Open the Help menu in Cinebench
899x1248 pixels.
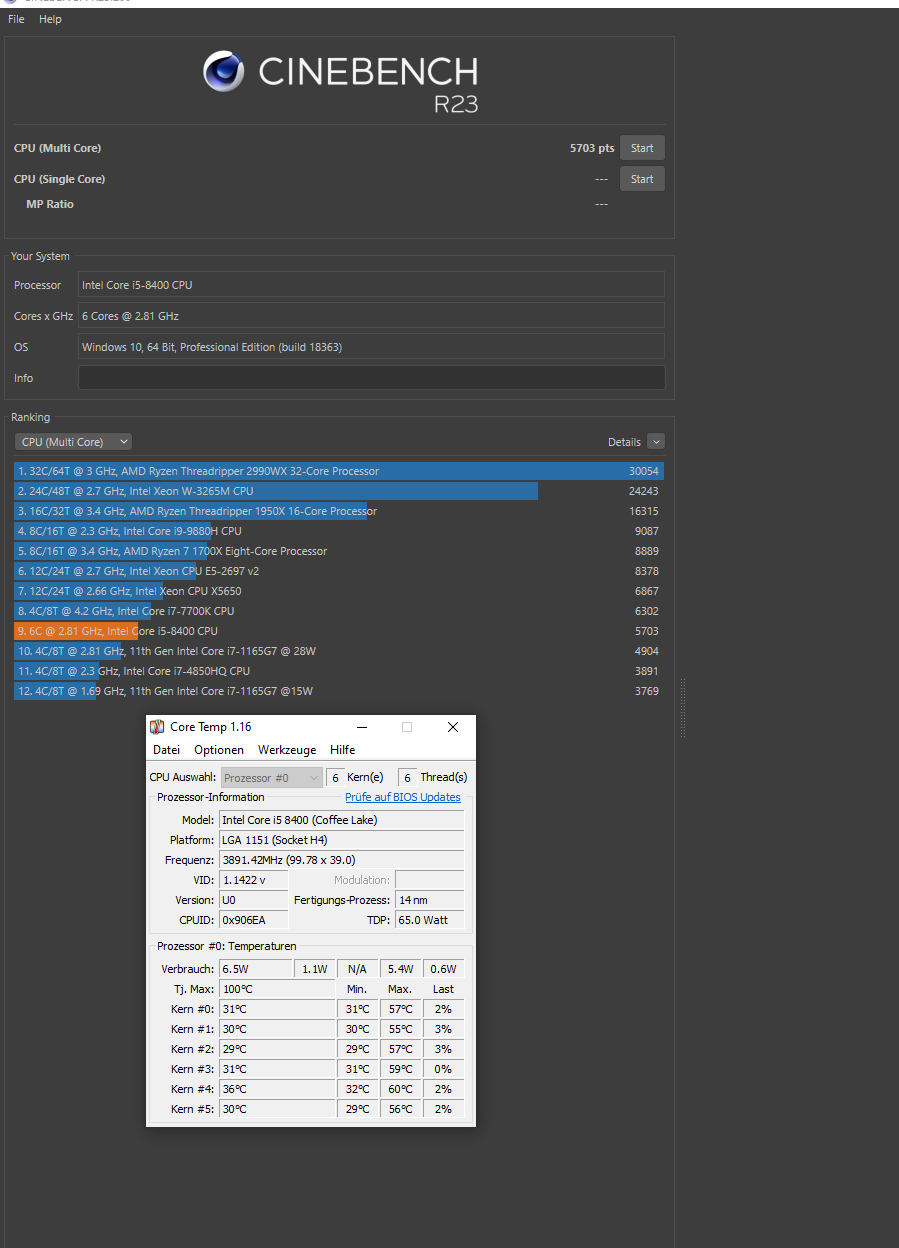(x=49, y=19)
